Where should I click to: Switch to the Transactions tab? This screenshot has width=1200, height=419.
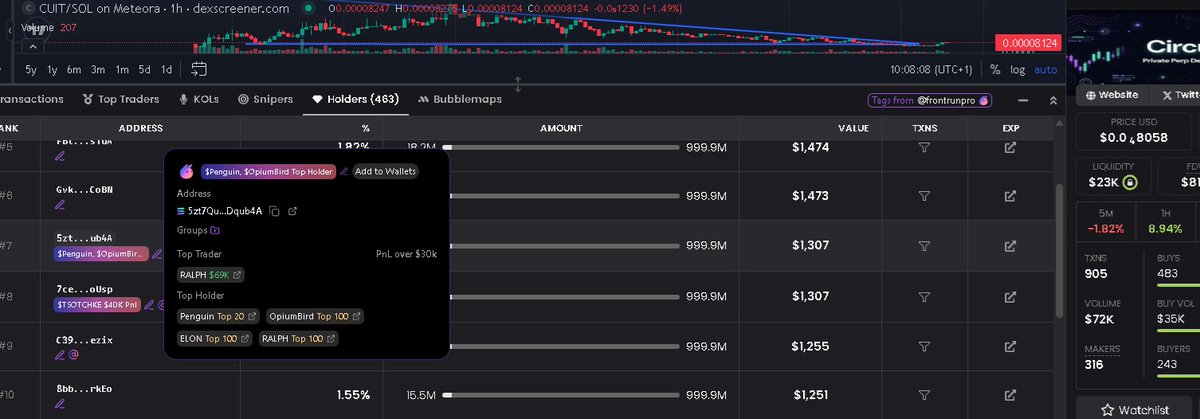click(x=31, y=99)
